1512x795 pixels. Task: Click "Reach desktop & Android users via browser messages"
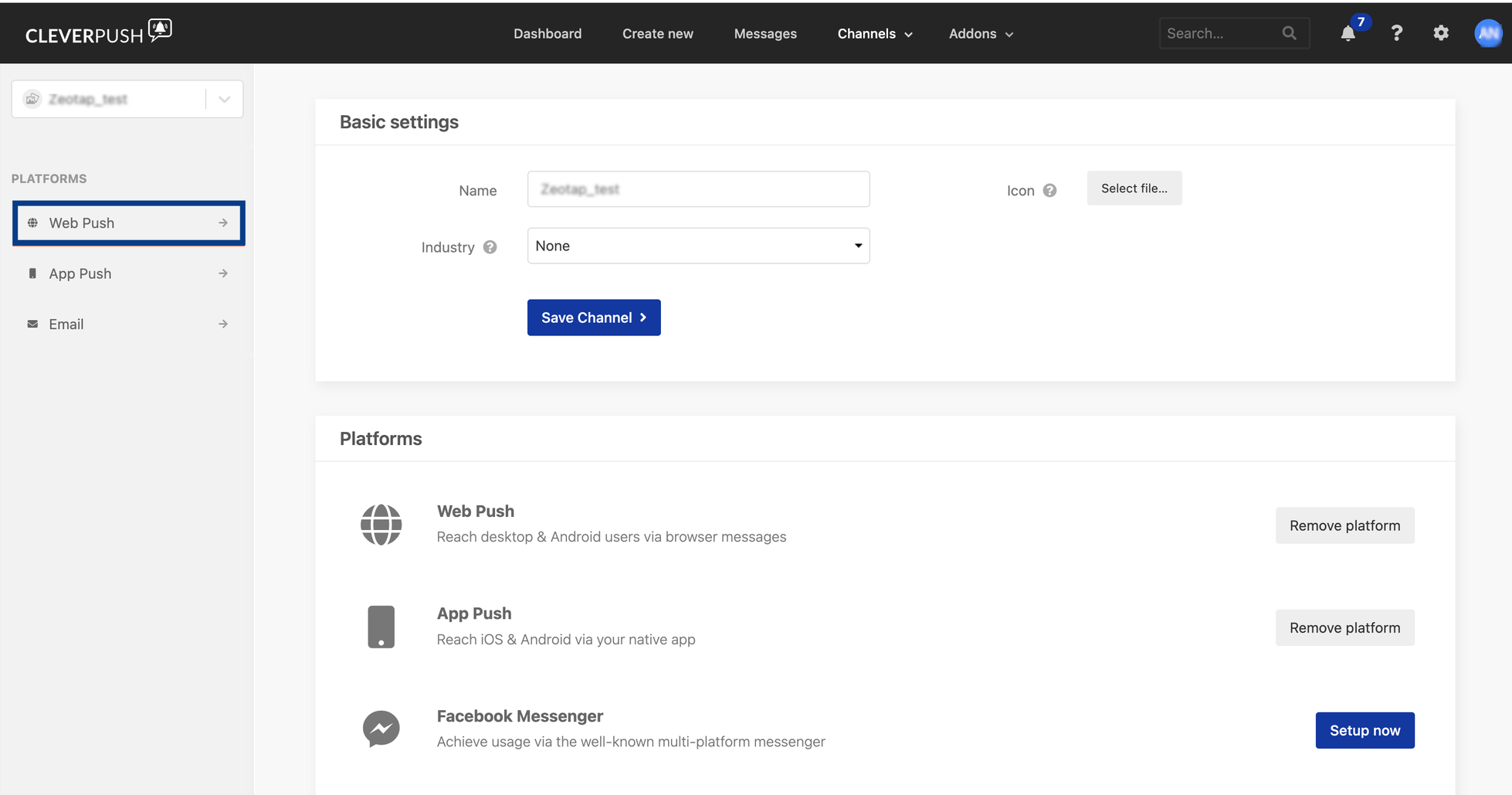(x=611, y=537)
